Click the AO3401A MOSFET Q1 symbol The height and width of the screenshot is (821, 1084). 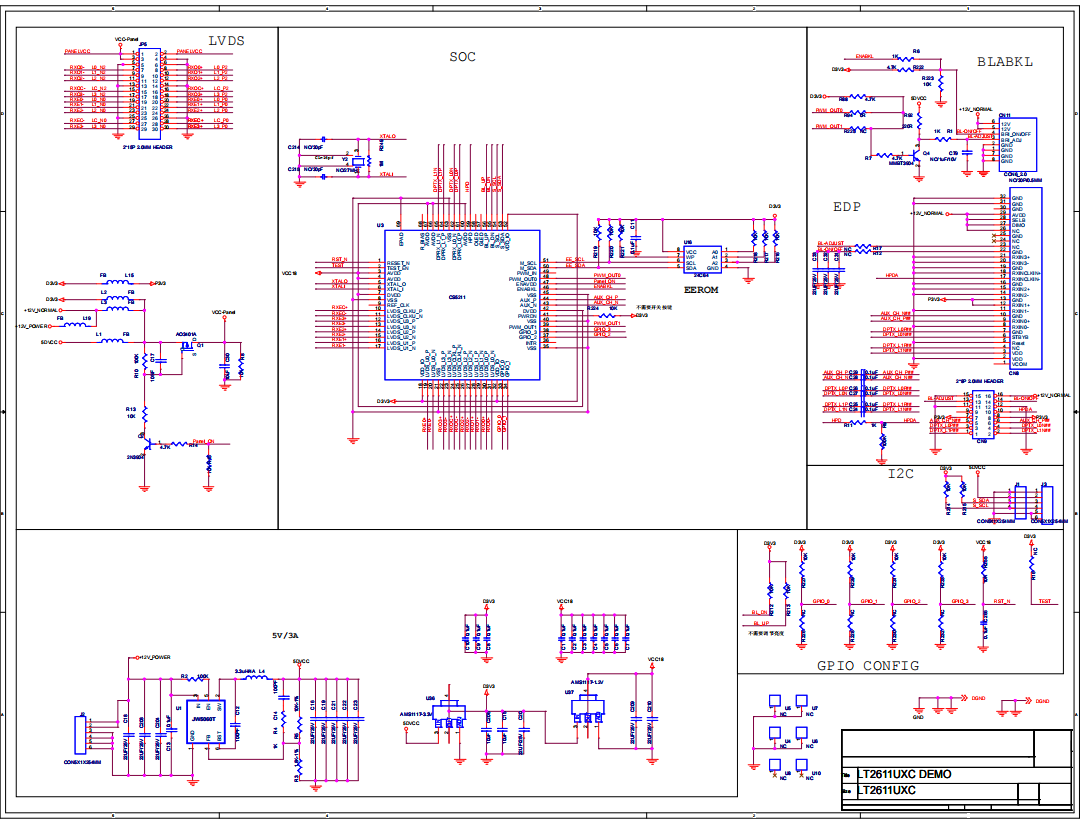187,348
